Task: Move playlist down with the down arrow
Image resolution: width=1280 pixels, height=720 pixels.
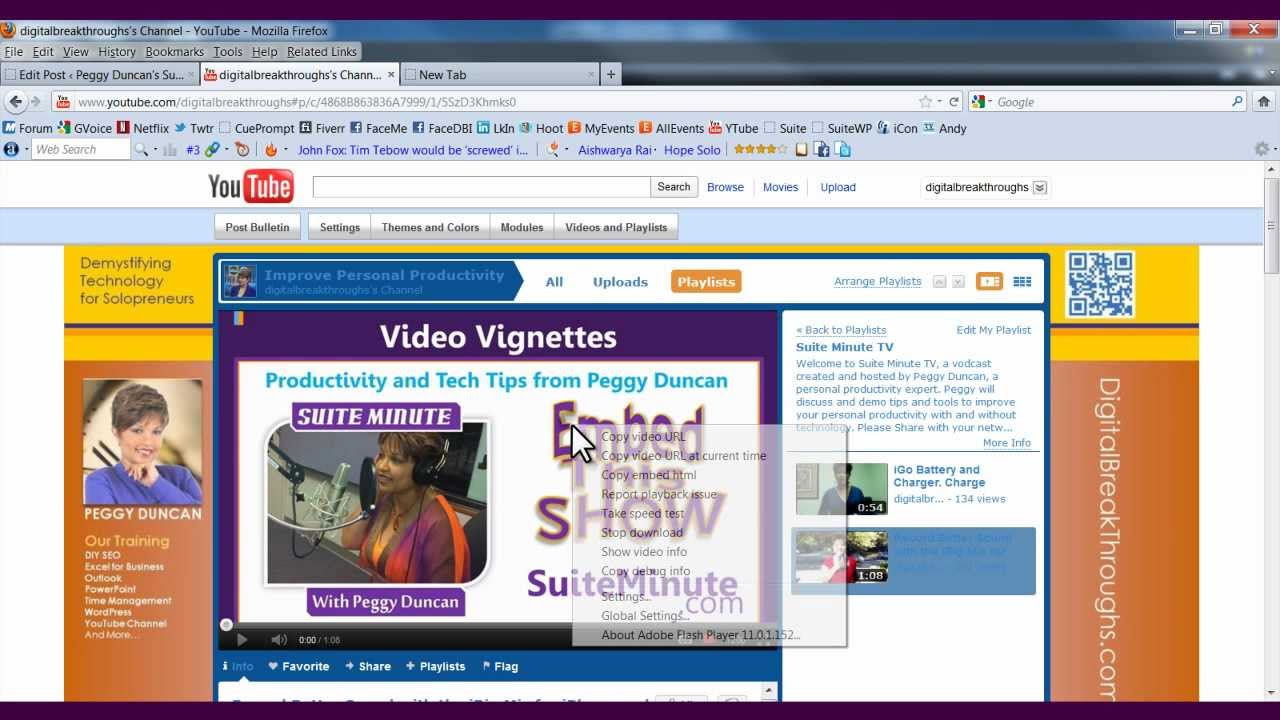Action: [958, 282]
